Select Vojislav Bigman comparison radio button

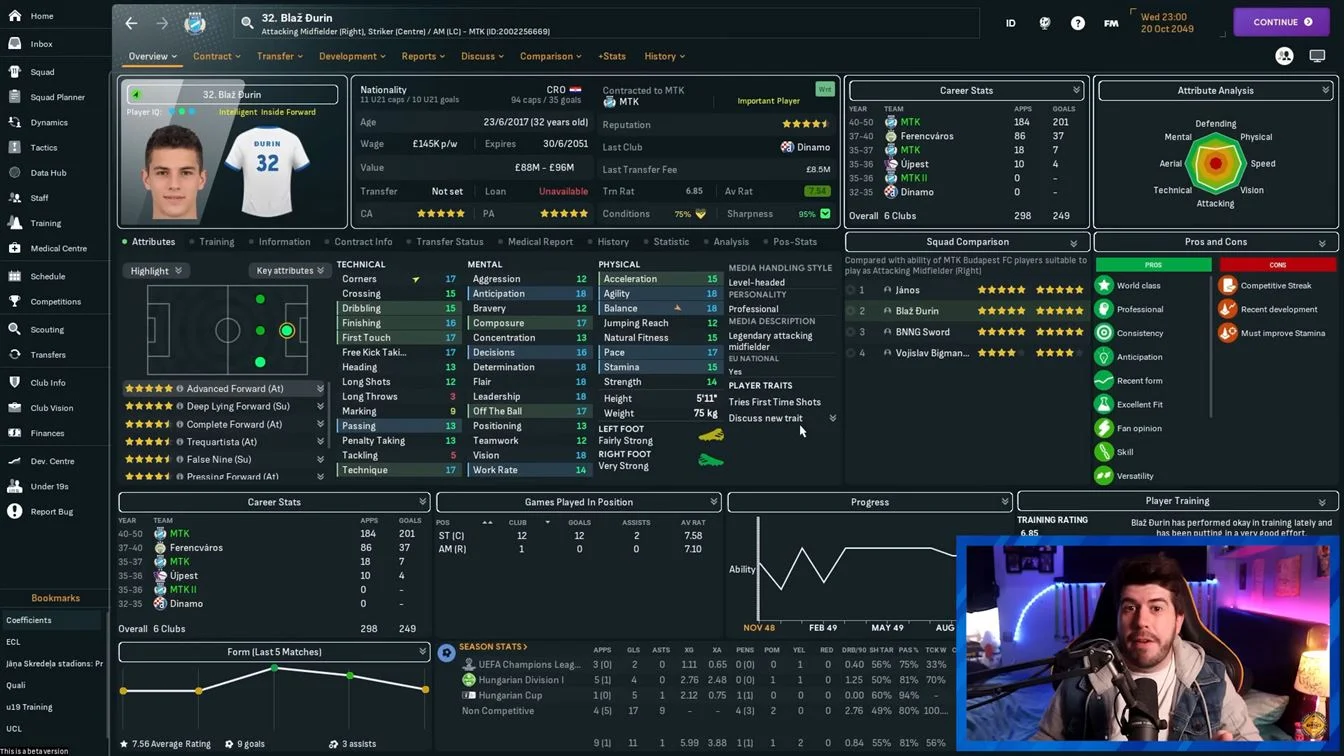click(x=851, y=353)
